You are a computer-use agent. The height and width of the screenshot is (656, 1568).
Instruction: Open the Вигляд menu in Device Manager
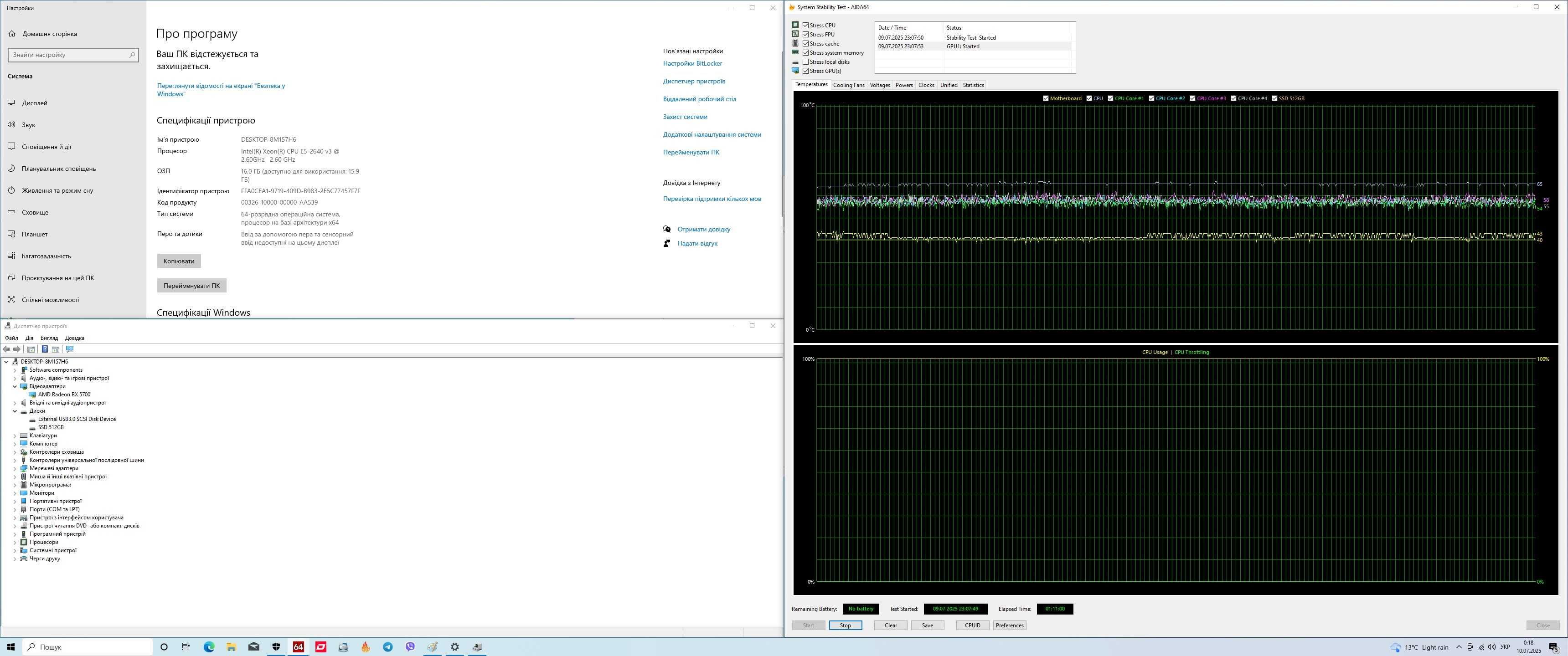coord(49,338)
